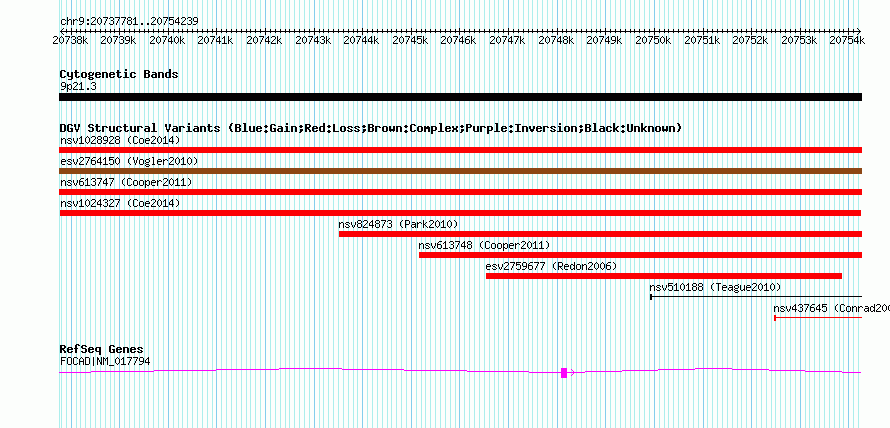Screen dimensions: 890x428
Task: Click the 20740k ruler tick label
Action: click(167, 40)
